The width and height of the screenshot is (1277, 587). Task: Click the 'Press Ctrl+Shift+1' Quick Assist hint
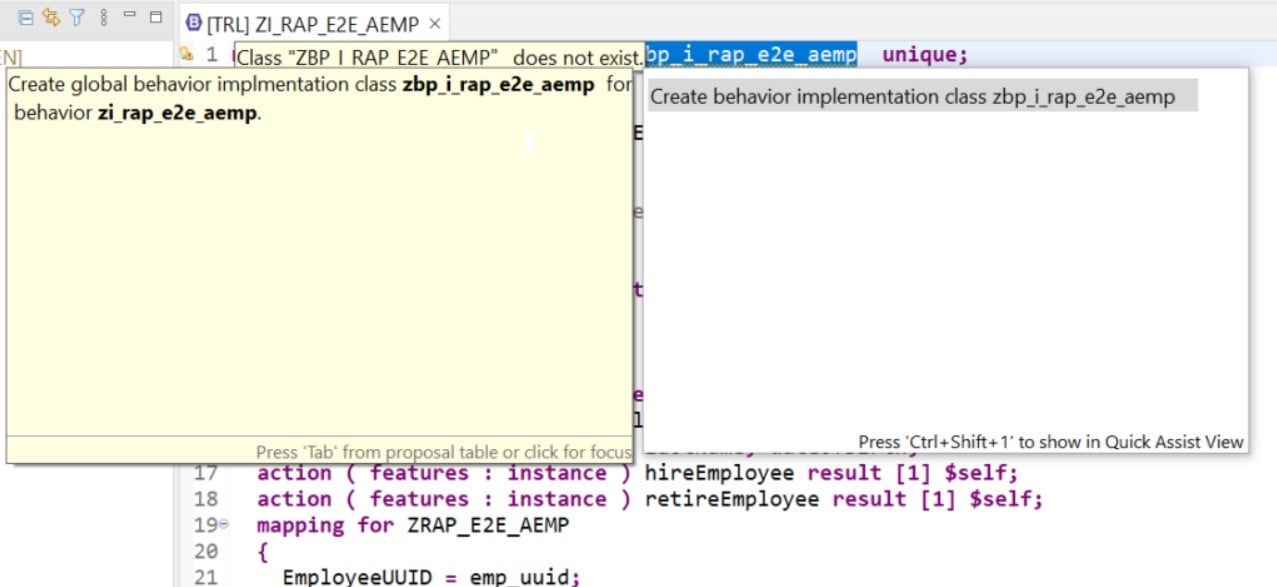pos(1048,442)
